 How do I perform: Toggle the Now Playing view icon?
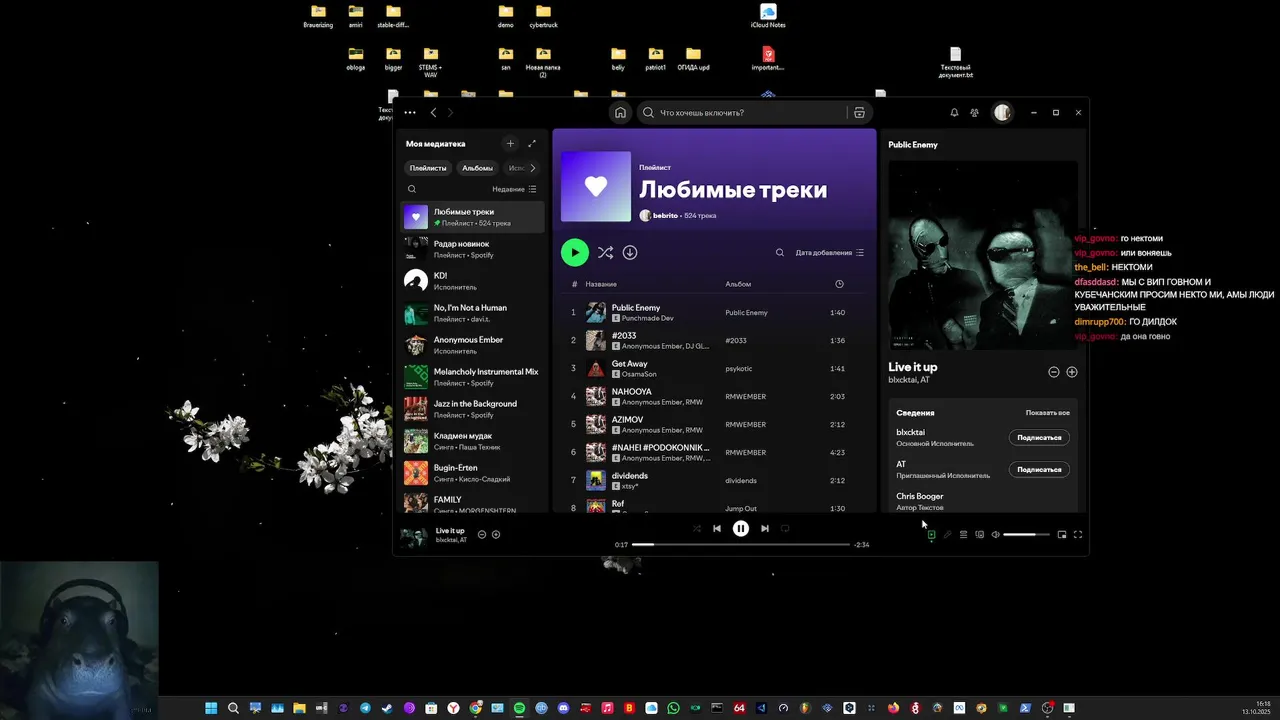(931, 535)
